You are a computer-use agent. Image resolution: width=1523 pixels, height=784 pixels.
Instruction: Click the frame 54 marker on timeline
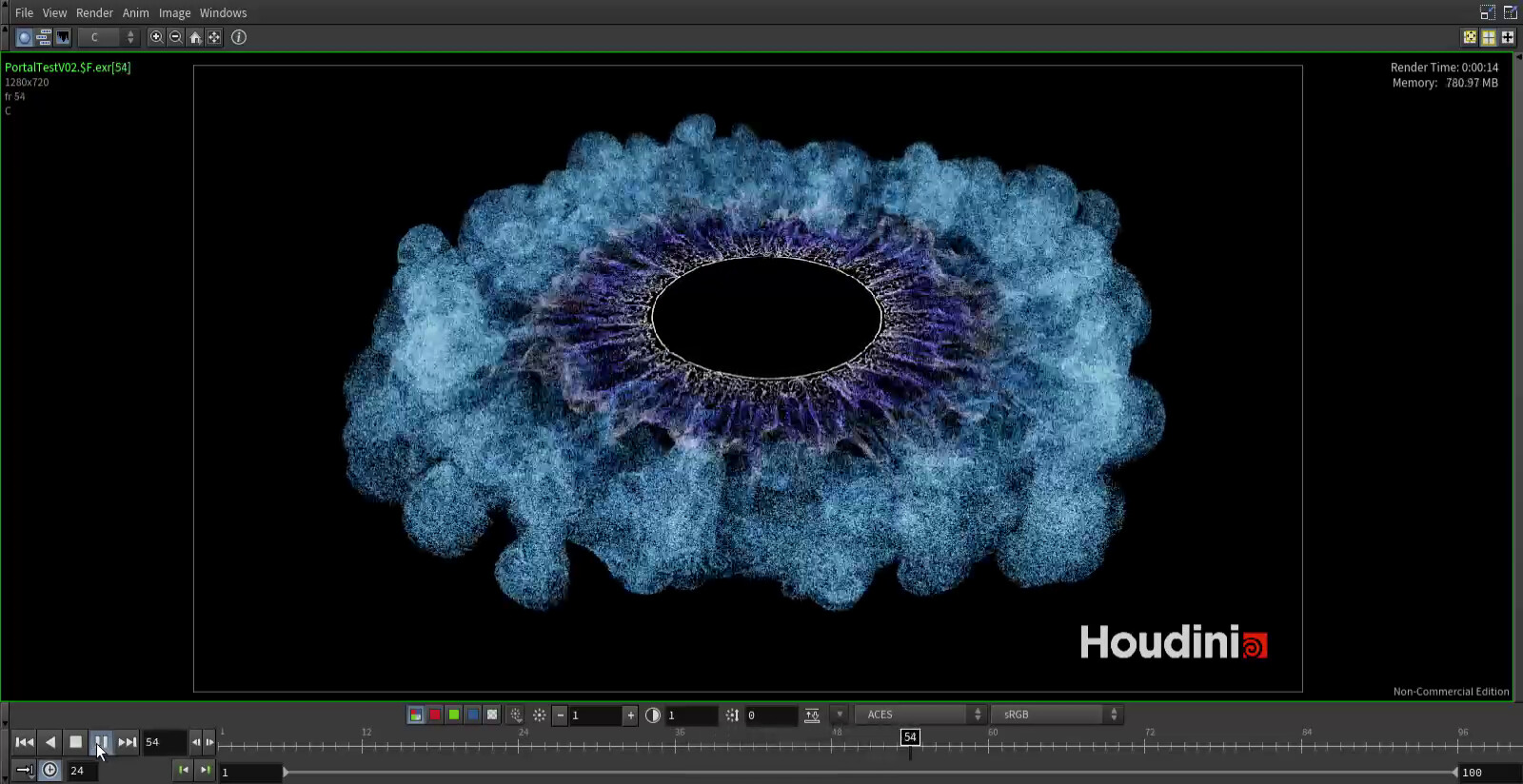[910, 737]
